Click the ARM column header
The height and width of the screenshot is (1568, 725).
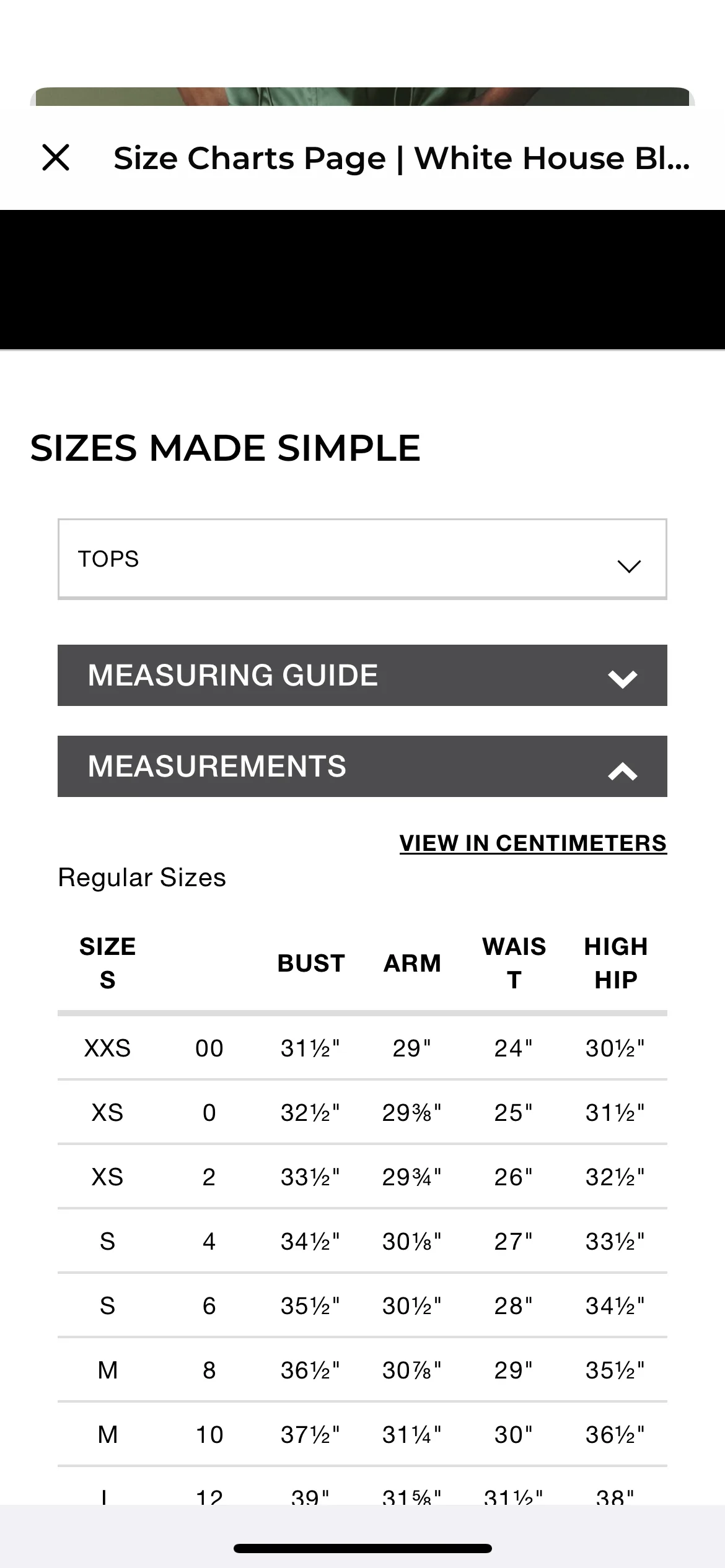click(x=412, y=963)
